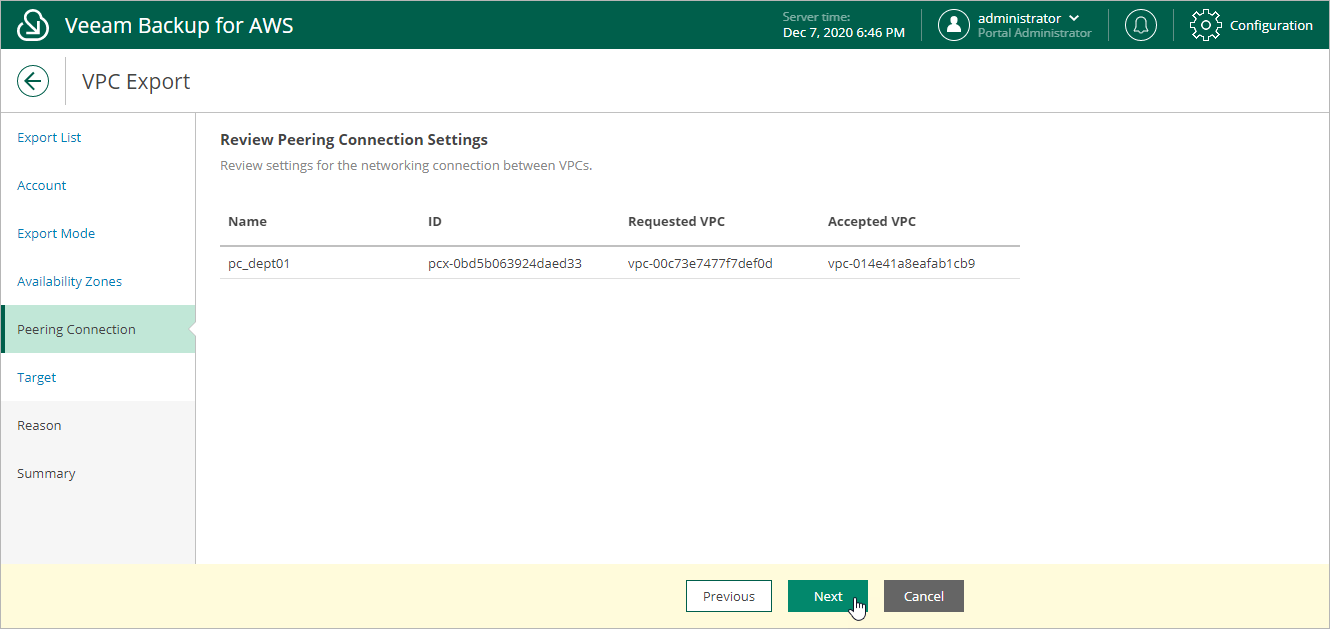Select the Reason step

point(39,425)
